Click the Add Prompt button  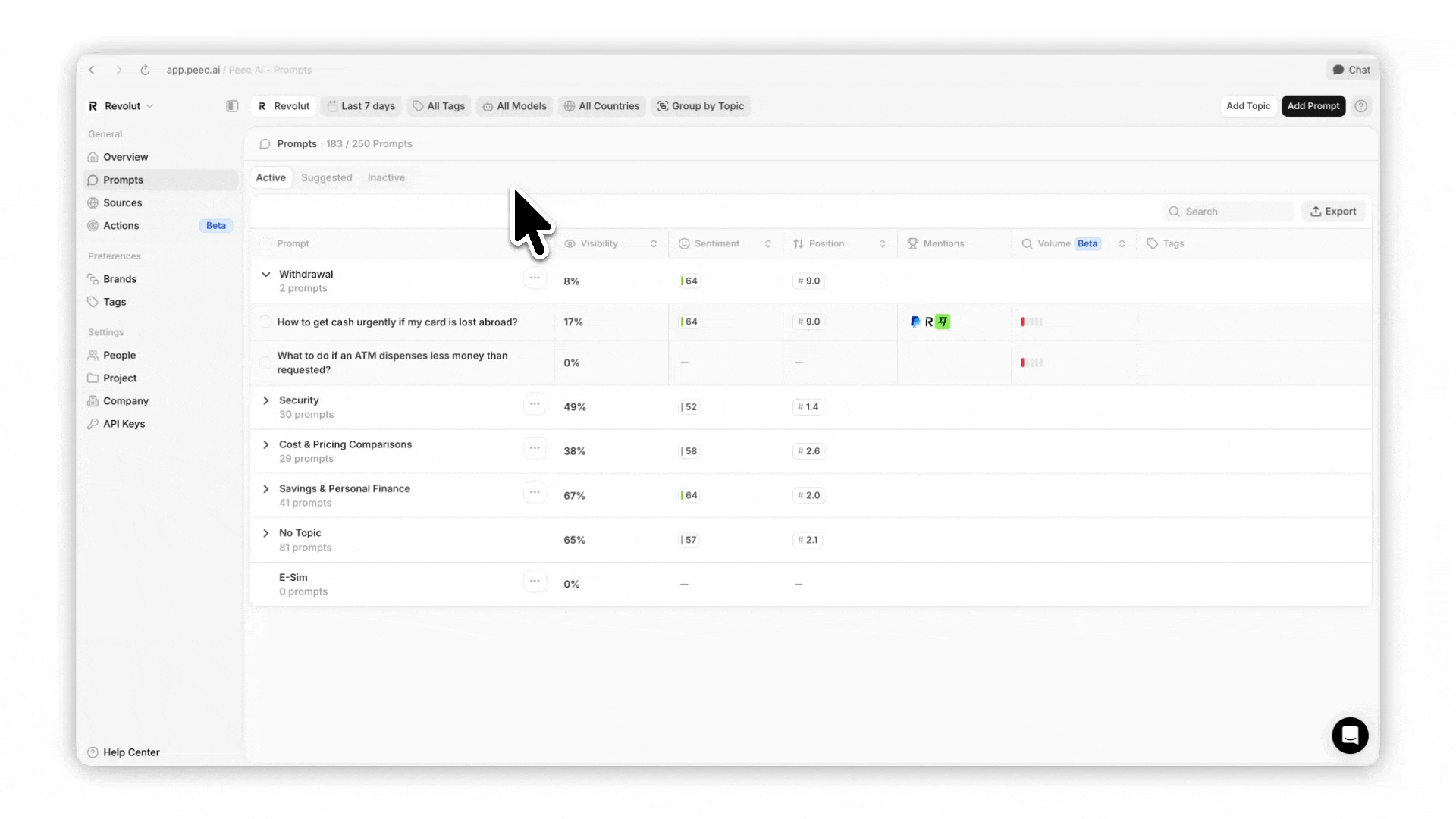tap(1313, 106)
